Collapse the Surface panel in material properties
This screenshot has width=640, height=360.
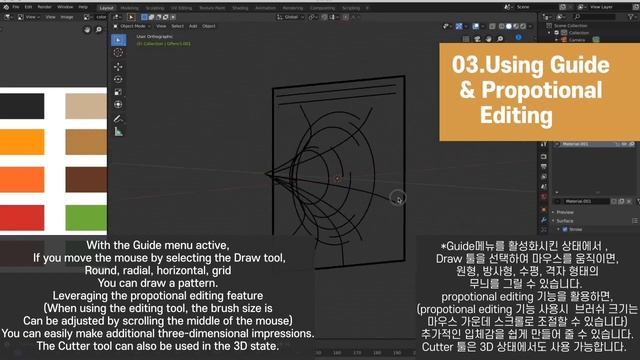pos(565,221)
